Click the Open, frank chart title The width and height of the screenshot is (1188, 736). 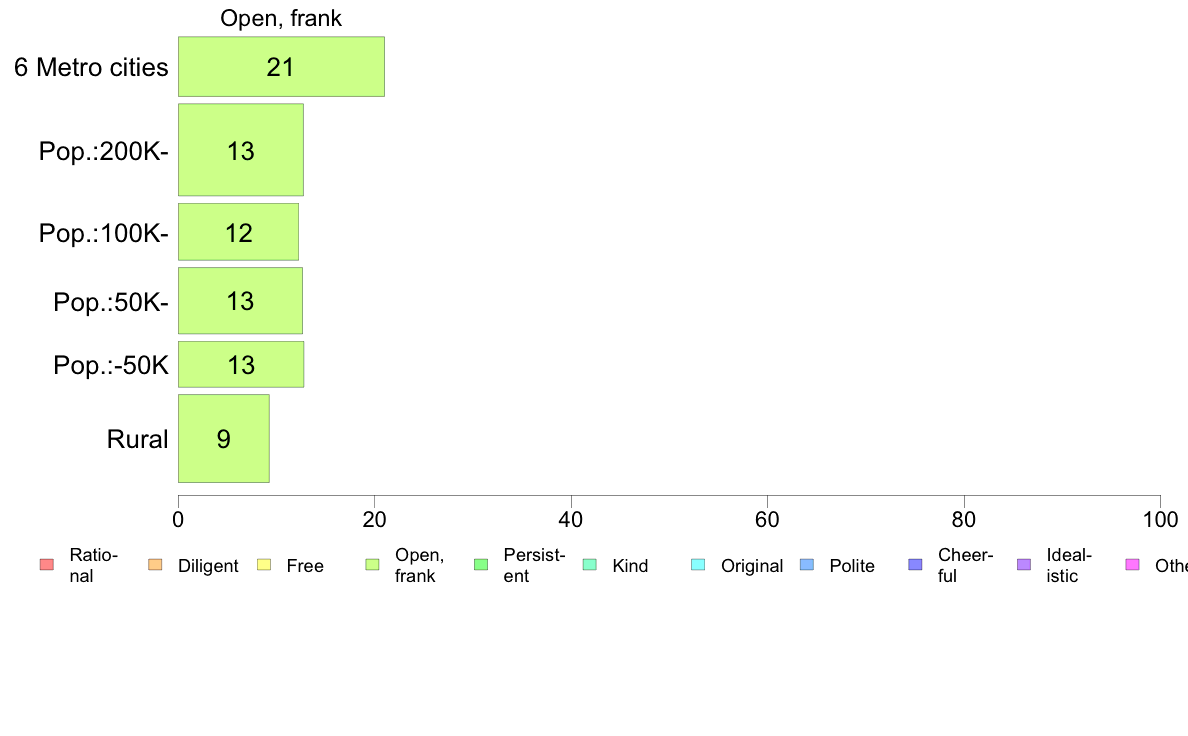coord(281,18)
